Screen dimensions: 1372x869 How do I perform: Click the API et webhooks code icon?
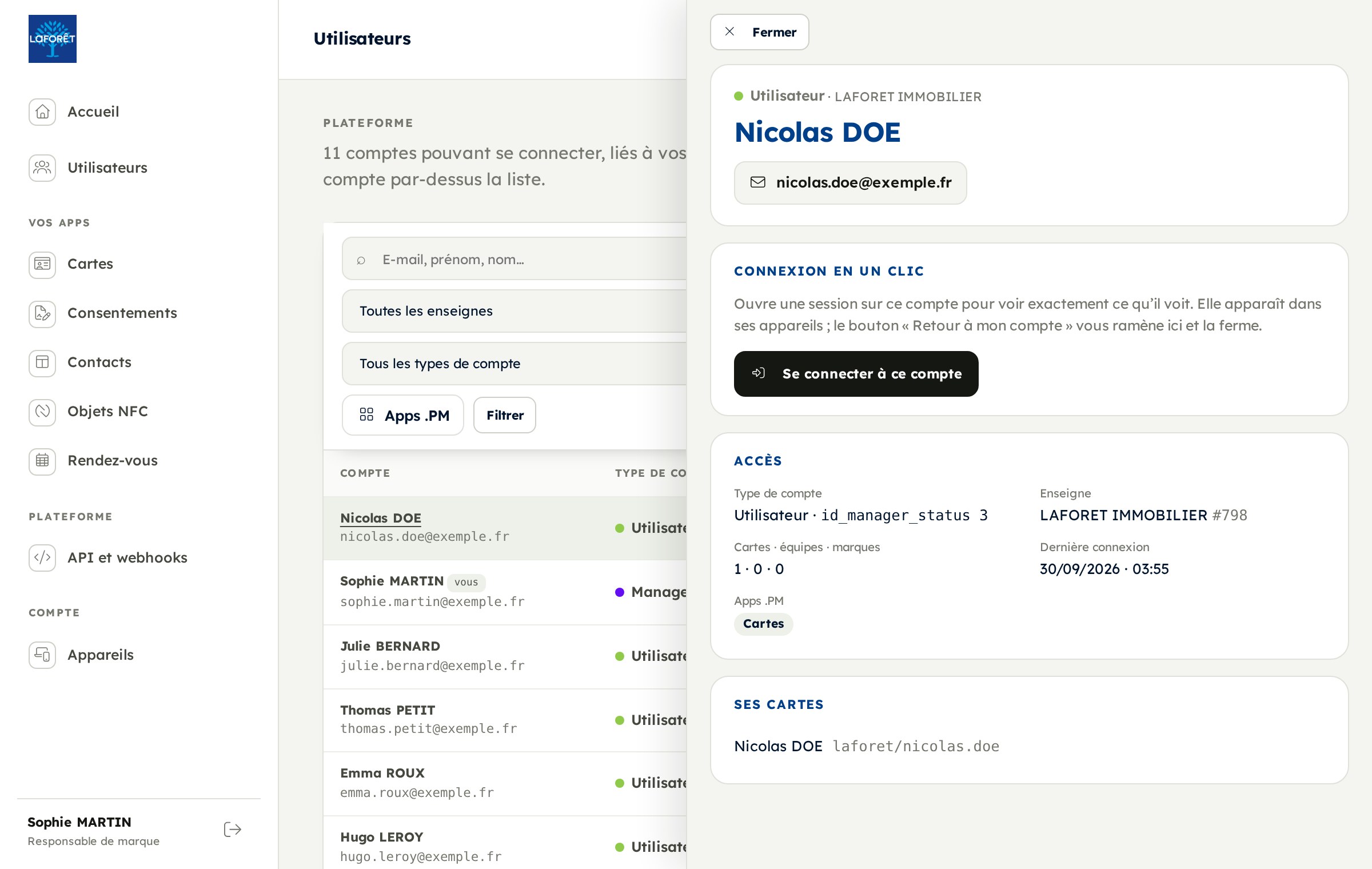[x=42, y=558]
